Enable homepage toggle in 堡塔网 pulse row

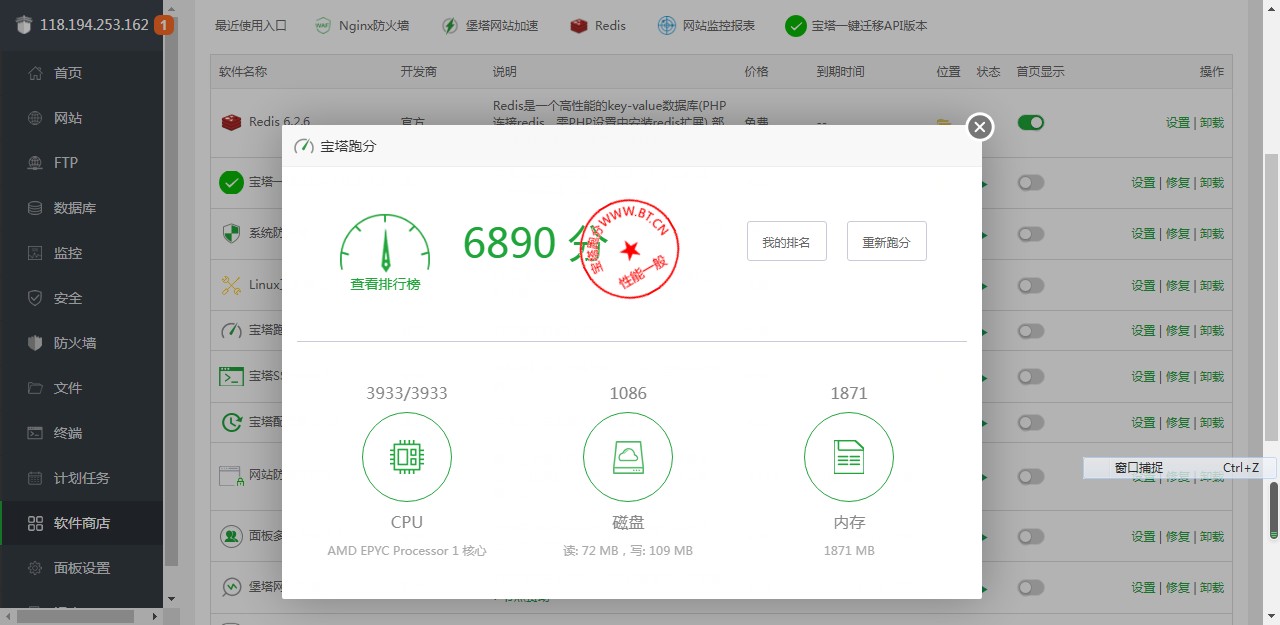(x=1031, y=587)
